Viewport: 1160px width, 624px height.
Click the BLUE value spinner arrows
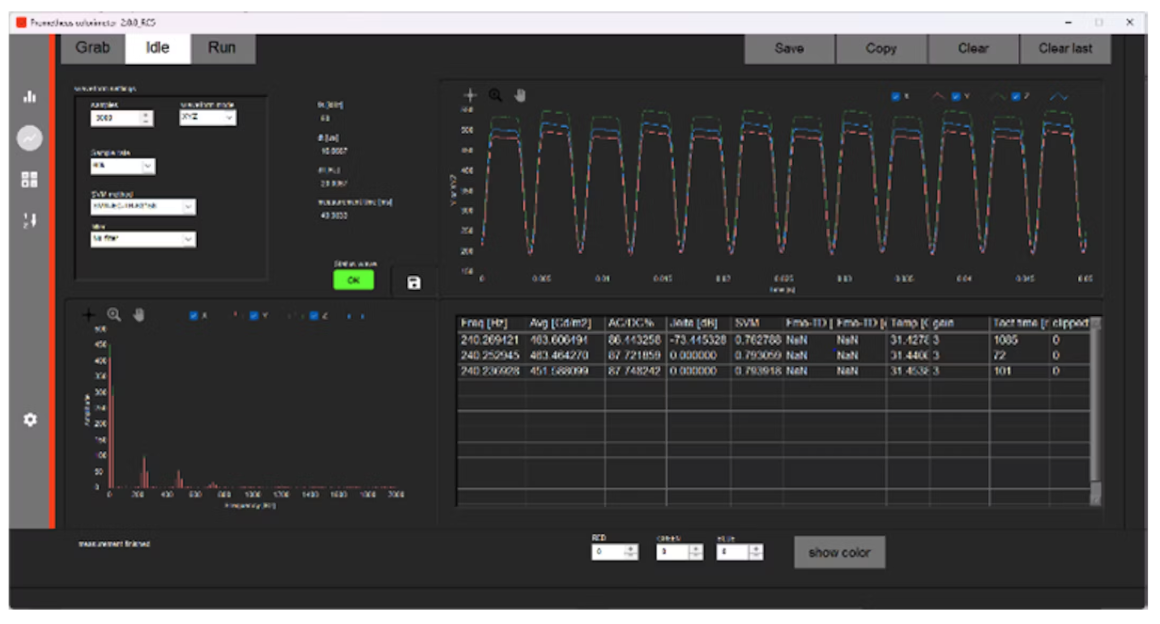pyautogui.click(x=755, y=552)
